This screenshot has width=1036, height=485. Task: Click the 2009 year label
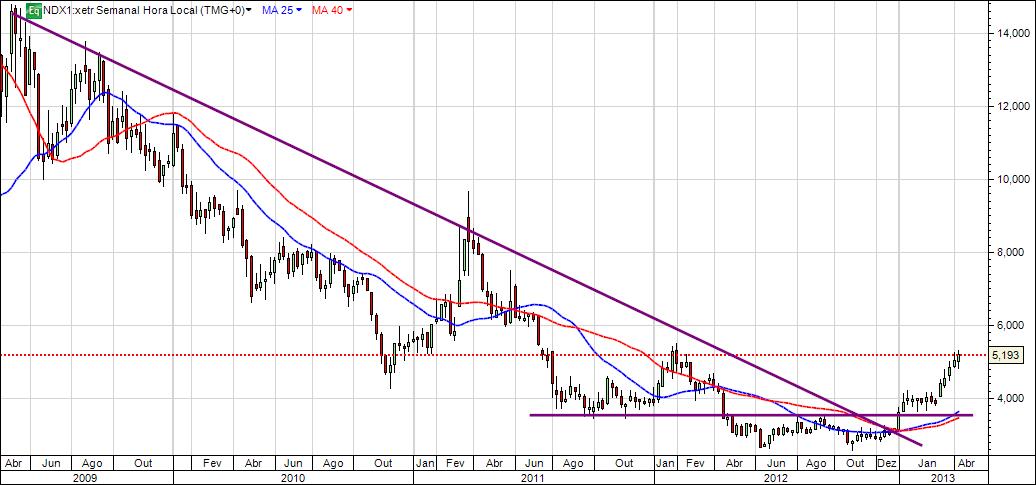click(x=87, y=476)
